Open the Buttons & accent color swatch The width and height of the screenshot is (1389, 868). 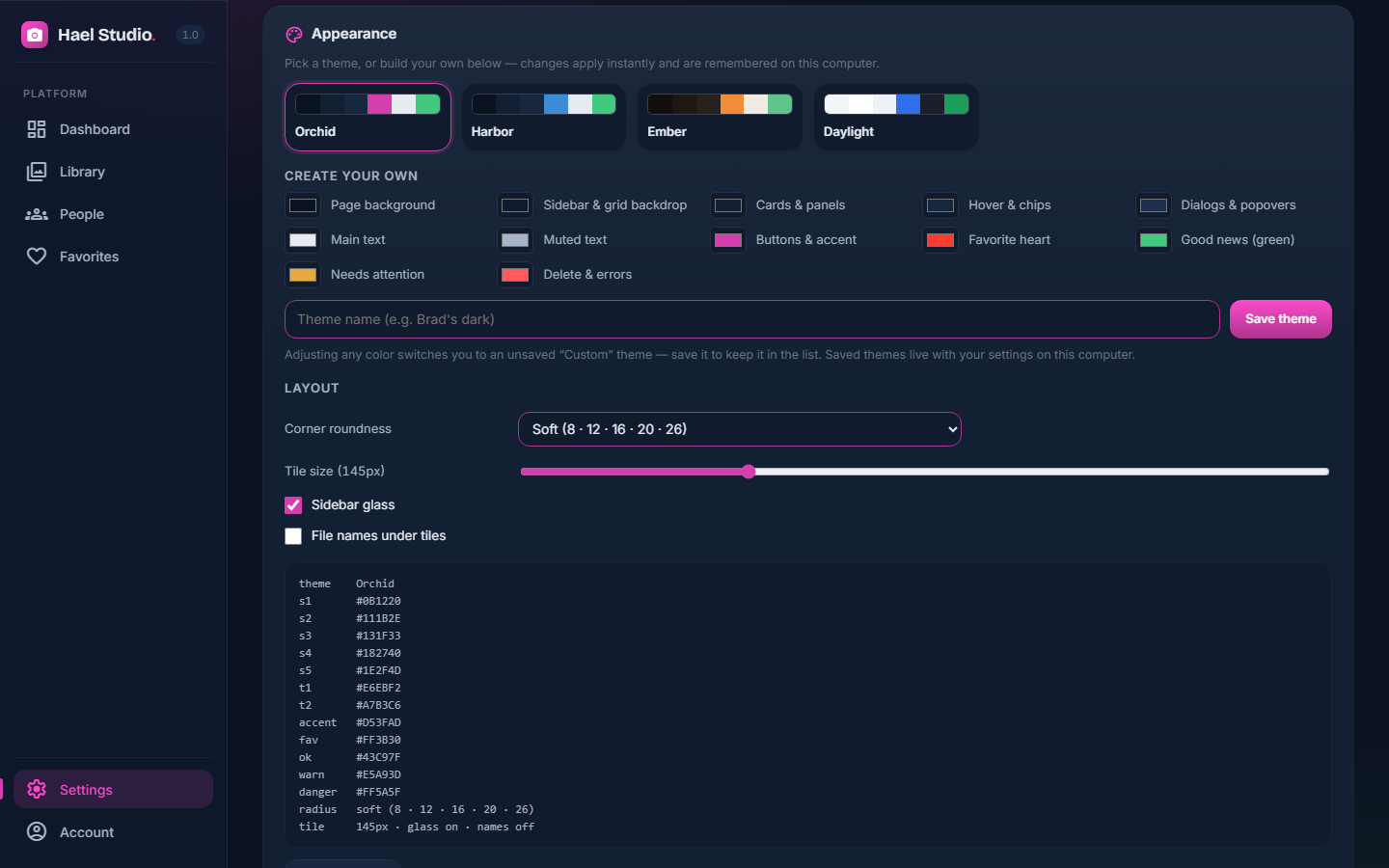coord(728,240)
